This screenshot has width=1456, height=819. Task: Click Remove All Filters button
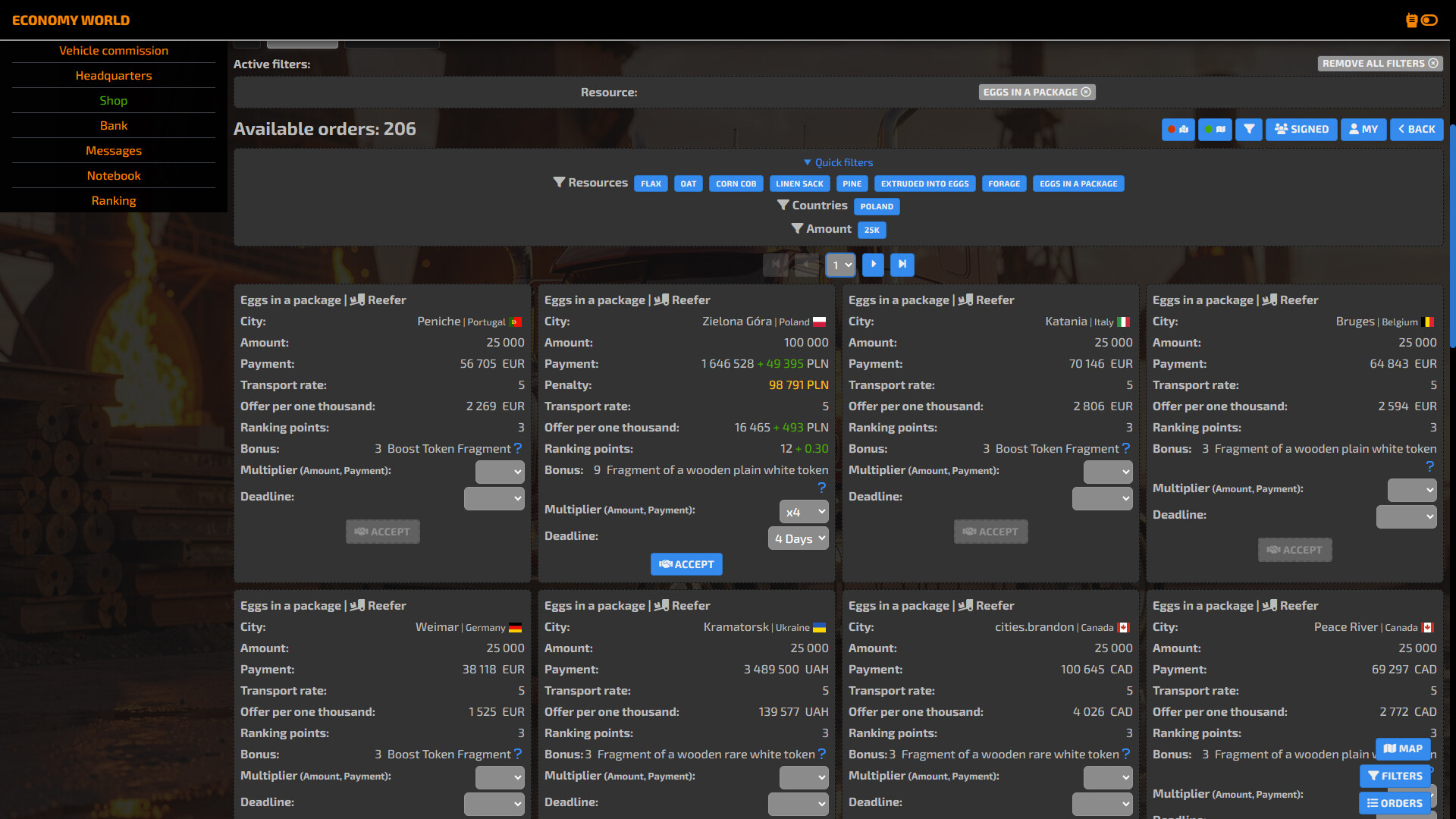[1379, 64]
